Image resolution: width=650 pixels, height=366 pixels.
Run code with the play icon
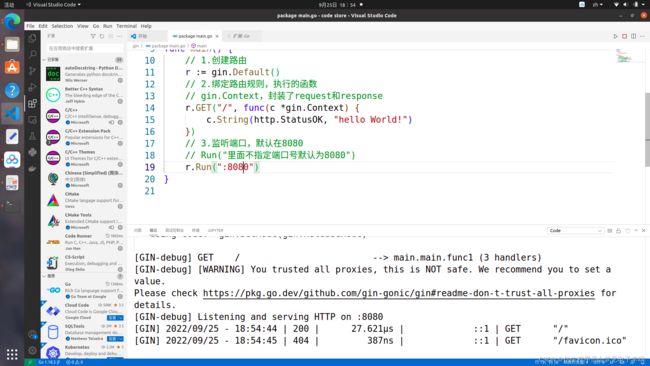(616, 36)
